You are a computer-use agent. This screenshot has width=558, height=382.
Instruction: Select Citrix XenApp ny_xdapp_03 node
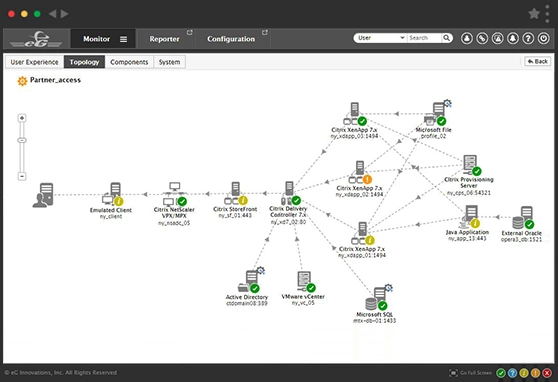354,114
